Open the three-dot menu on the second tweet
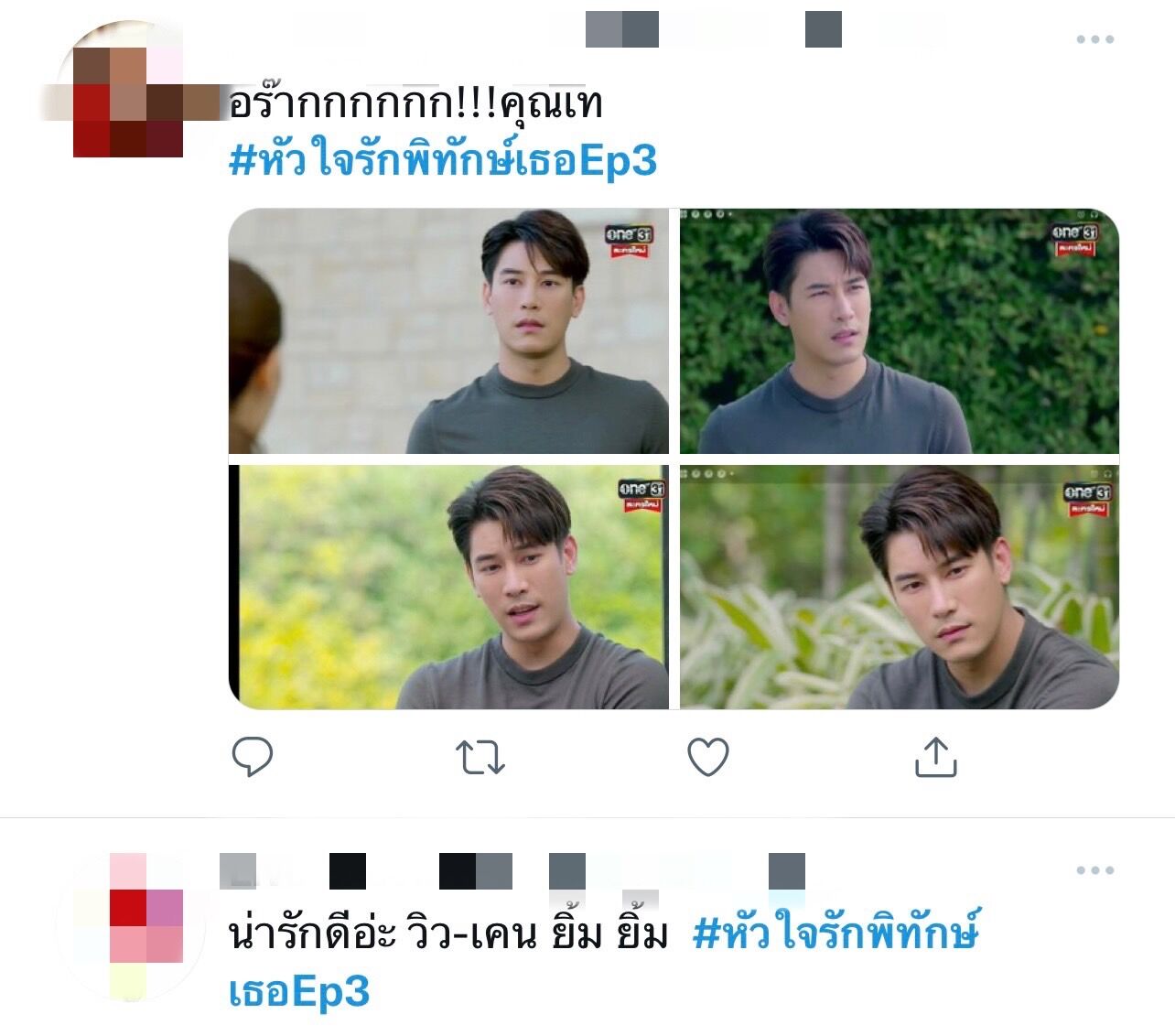1175x1036 pixels. [x=1094, y=870]
